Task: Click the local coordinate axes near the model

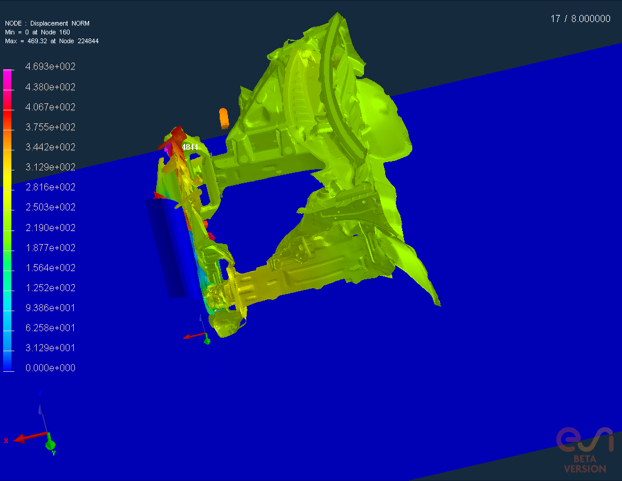Action: pyautogui.click(x=200, y=335)
